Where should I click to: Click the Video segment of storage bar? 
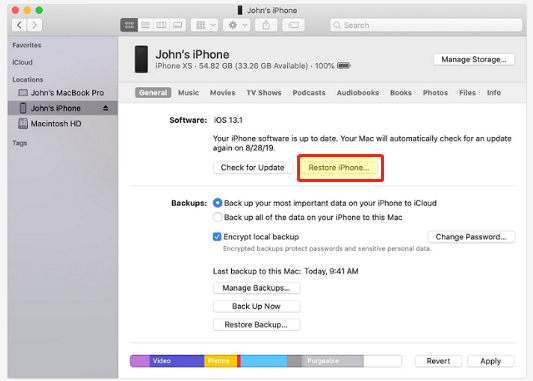[177, 361]
